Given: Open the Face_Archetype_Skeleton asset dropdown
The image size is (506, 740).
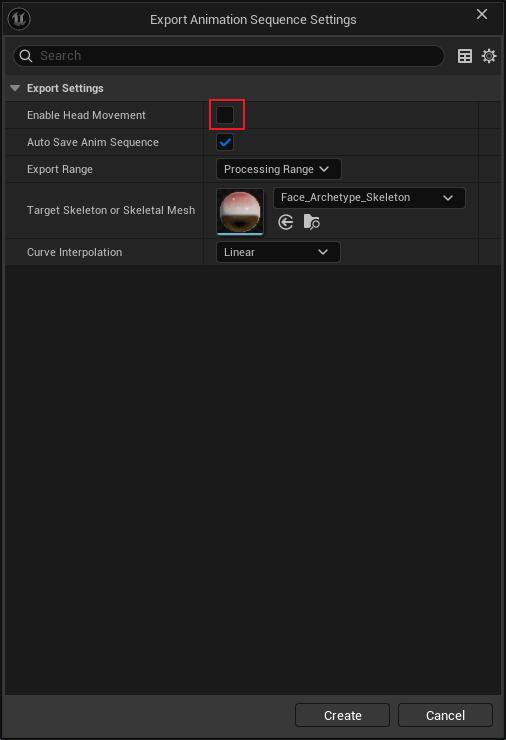Looking at the screenshot, I should point(369,198).
